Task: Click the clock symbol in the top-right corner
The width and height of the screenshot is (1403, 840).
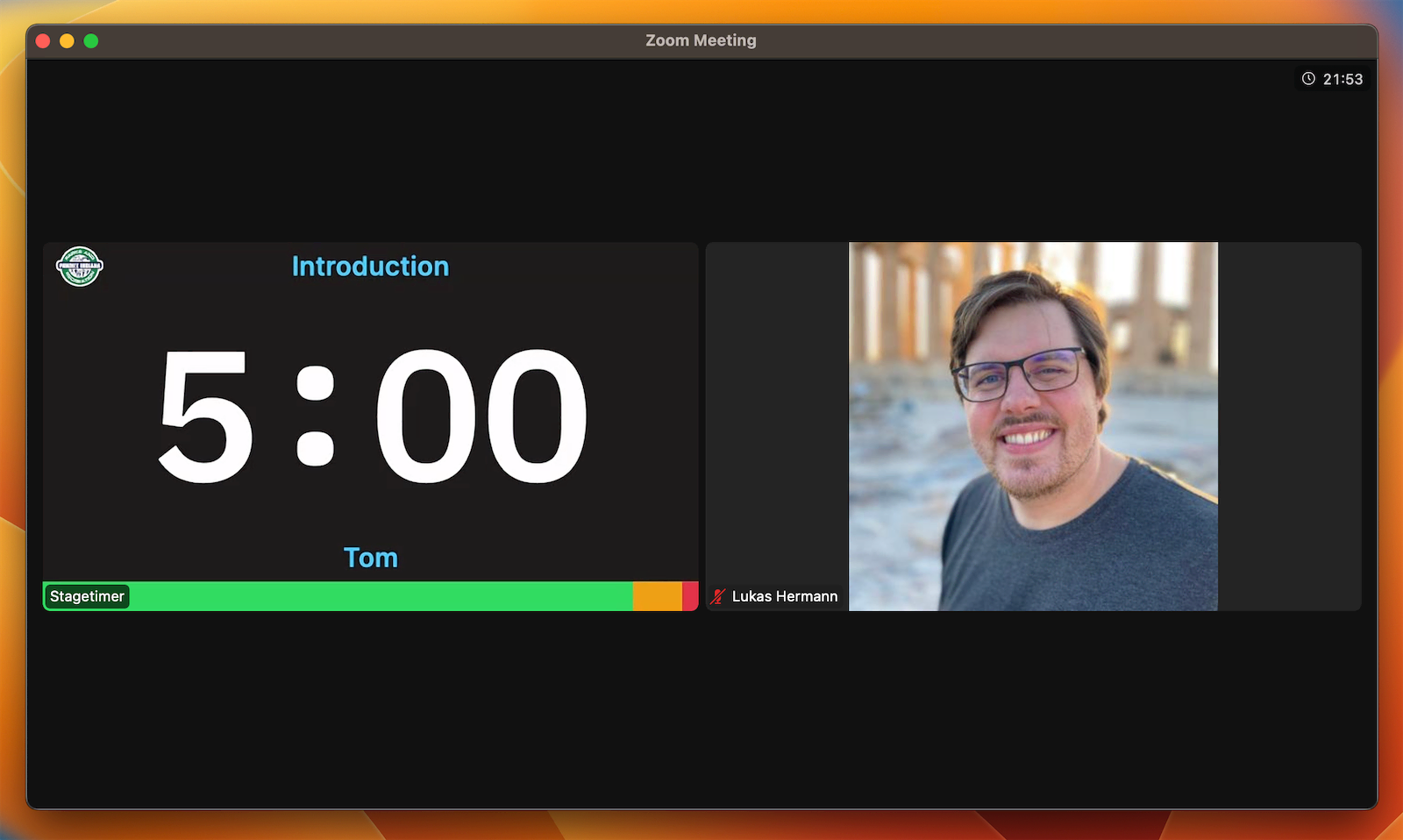Action: click(x=1308, y=78)
